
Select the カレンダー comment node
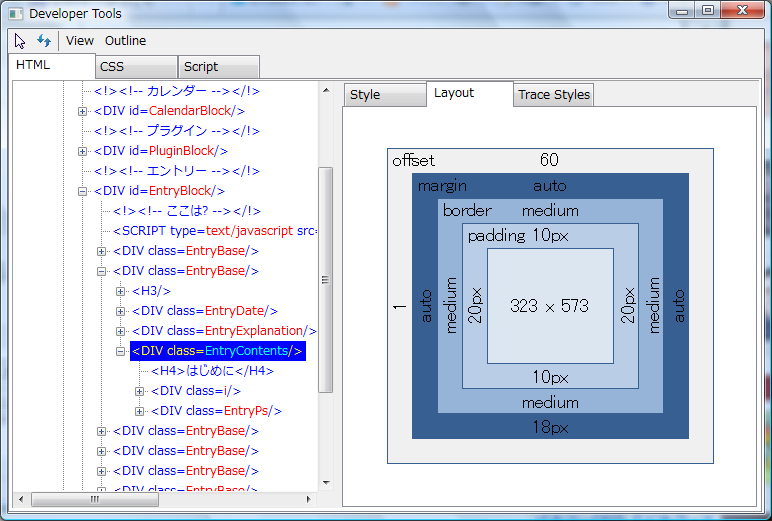coord(177,91)
